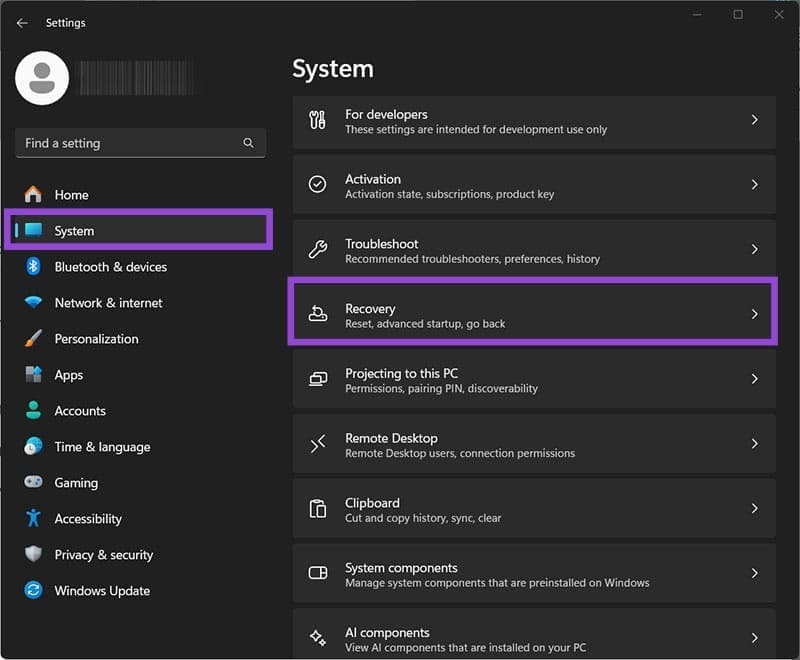800x660 pixels.
Task: Click the search magnifier in Find a setting
Action: 248,143
